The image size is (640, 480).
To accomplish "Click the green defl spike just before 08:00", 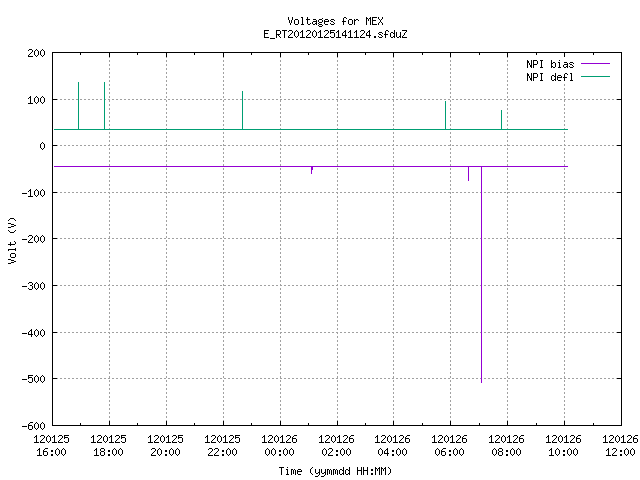I will [502, 120].
